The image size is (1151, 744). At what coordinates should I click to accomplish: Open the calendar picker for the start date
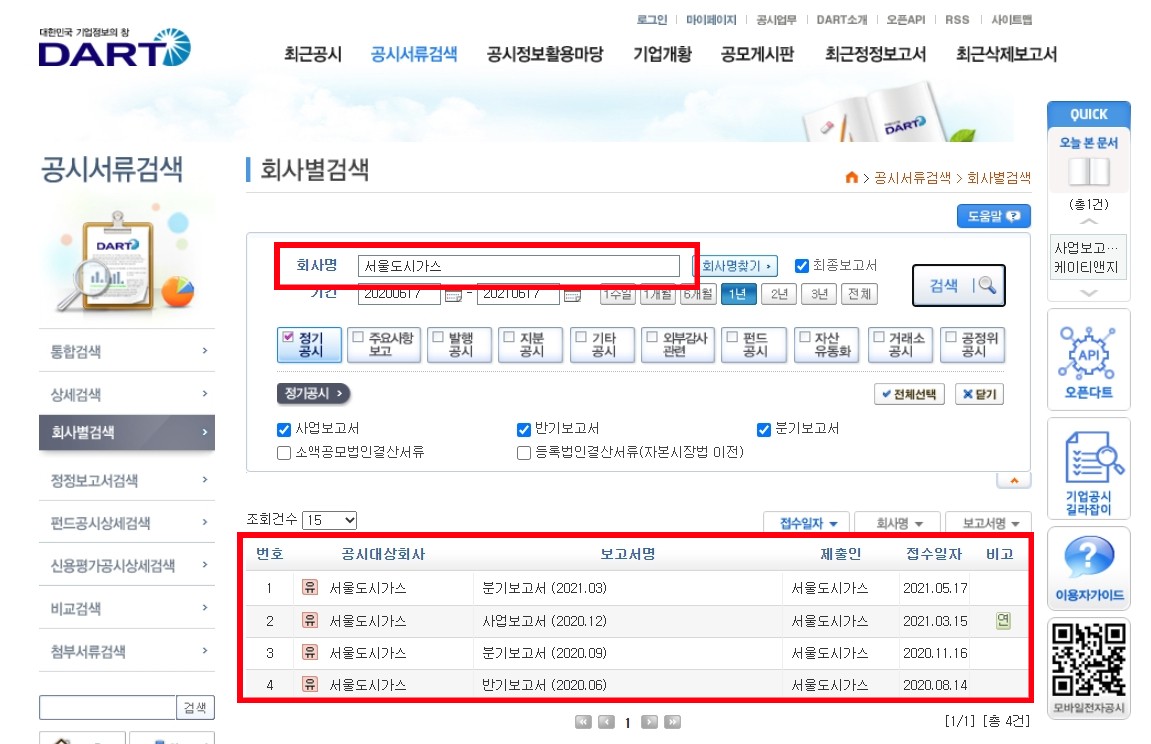[x=451, y=296]
